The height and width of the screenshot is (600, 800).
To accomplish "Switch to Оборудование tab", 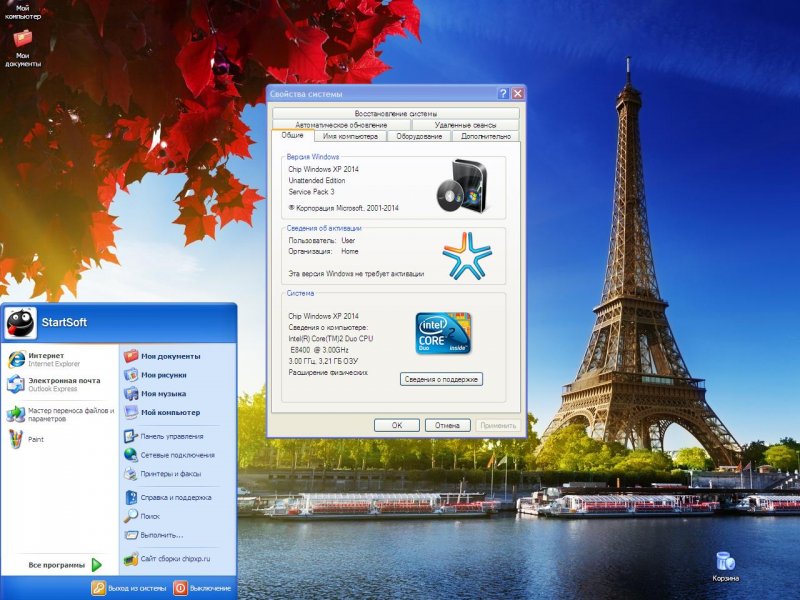I will [x=419, y=136].
